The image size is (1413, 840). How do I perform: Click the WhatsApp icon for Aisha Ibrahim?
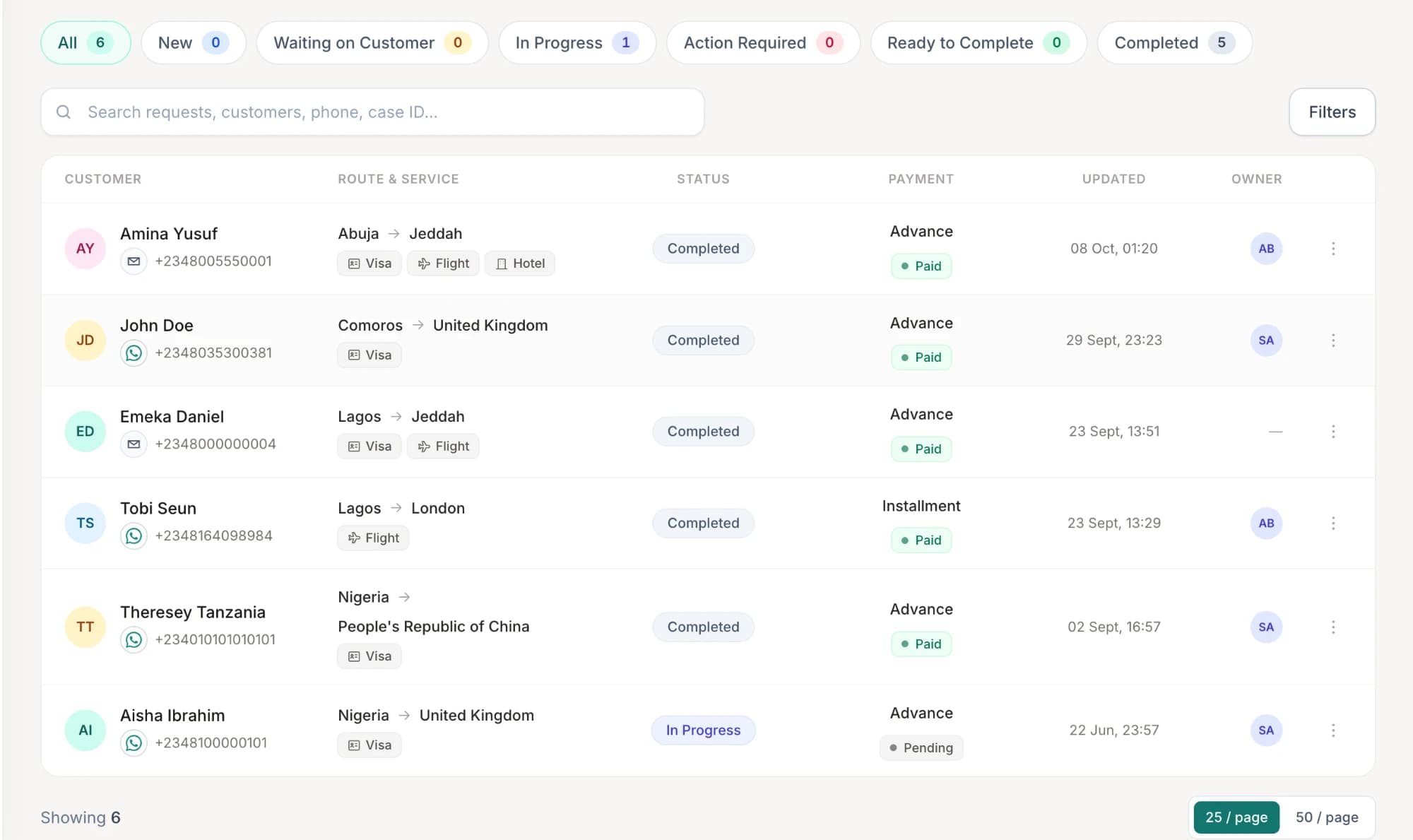coord(134,743)
